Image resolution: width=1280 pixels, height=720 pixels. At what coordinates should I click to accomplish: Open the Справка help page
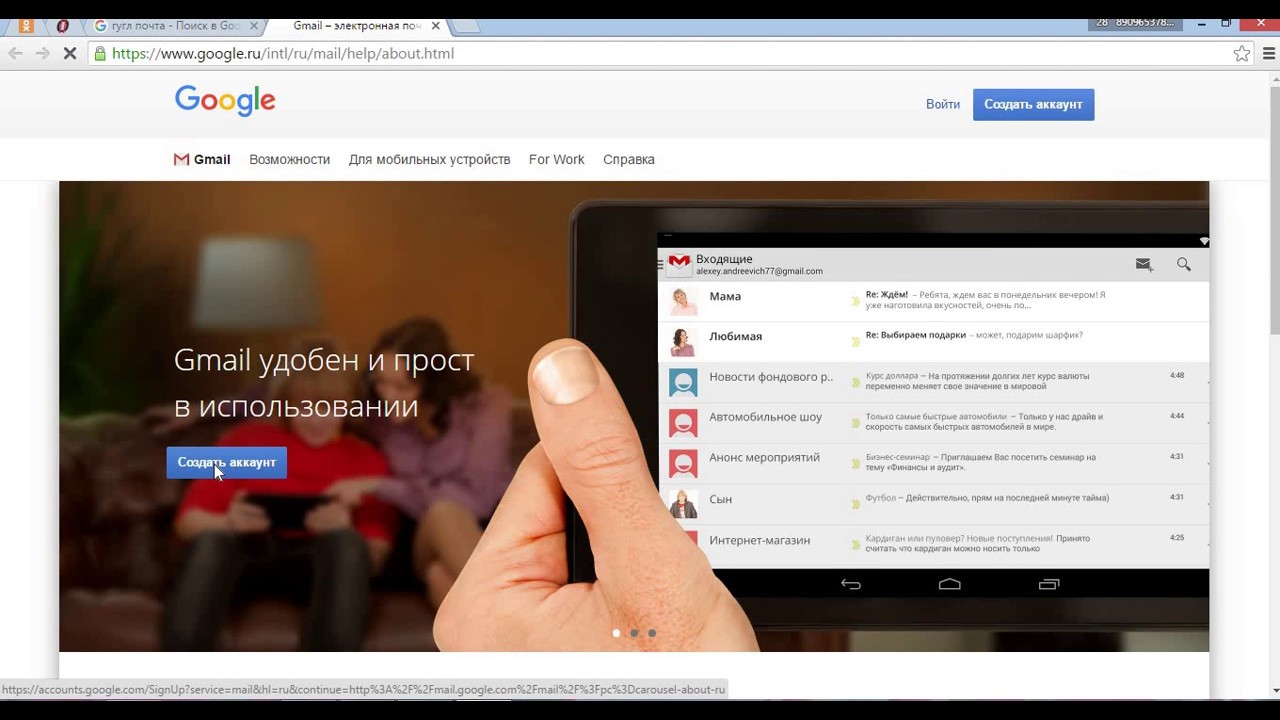629,159
